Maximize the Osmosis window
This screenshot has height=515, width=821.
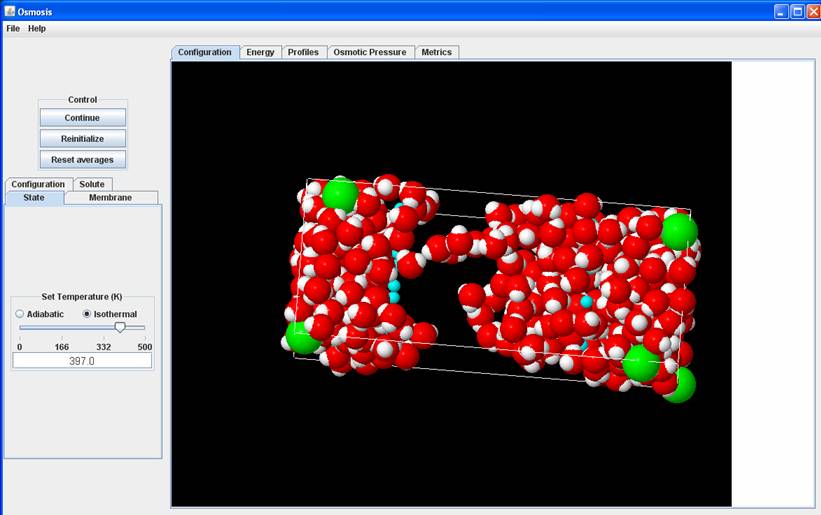[x=796, y=11]
